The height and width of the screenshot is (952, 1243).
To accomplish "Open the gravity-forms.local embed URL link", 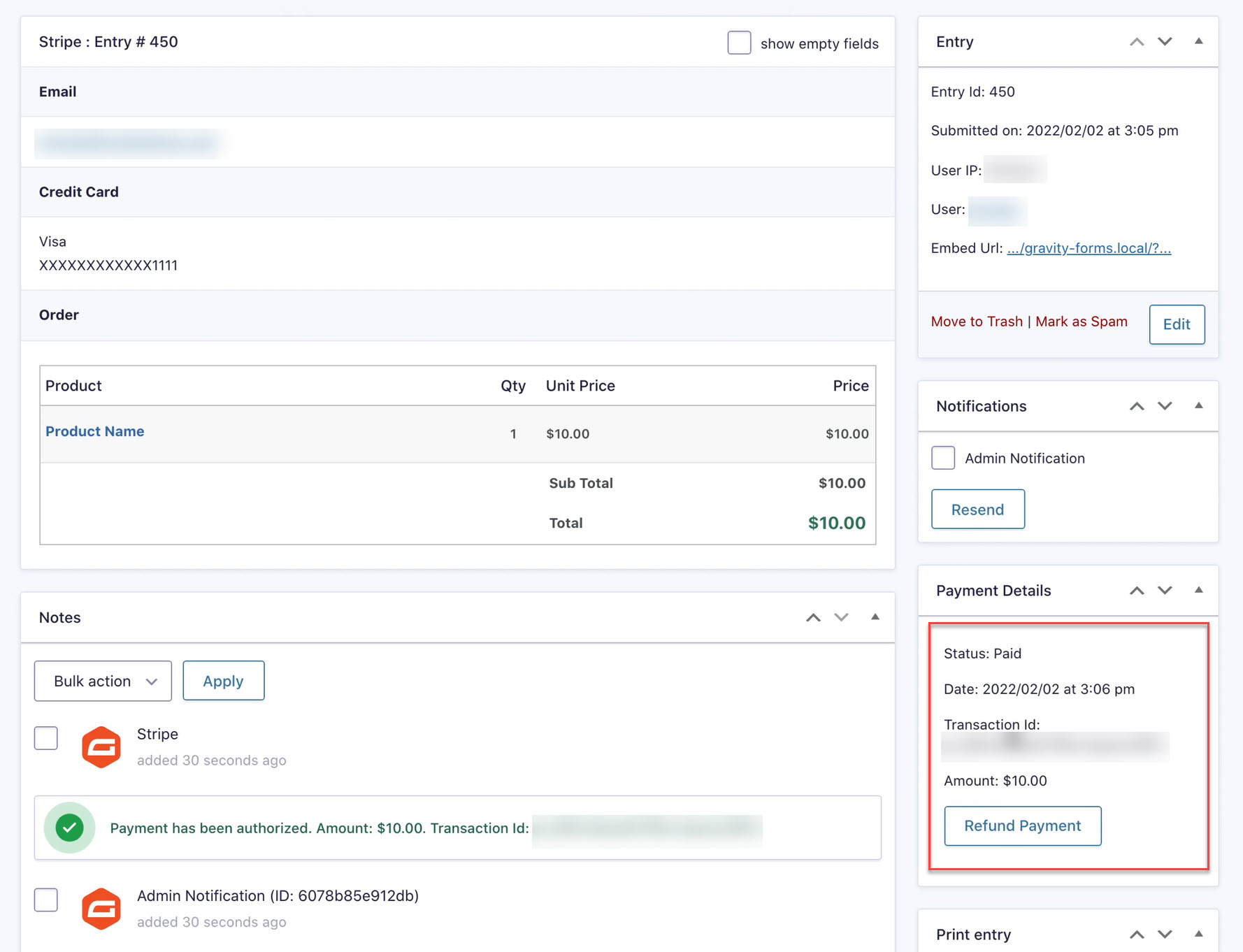I will click(1089, 248).
